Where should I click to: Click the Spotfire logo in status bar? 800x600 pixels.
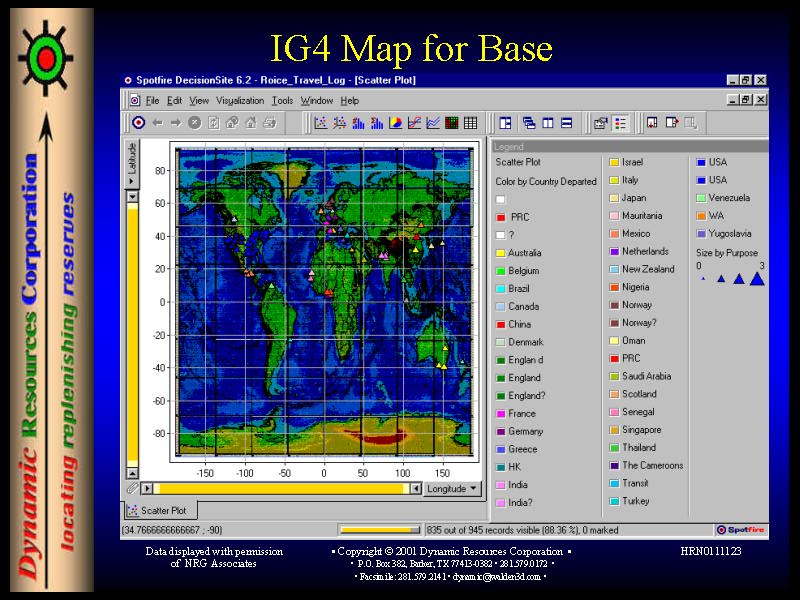coord(741,530)
